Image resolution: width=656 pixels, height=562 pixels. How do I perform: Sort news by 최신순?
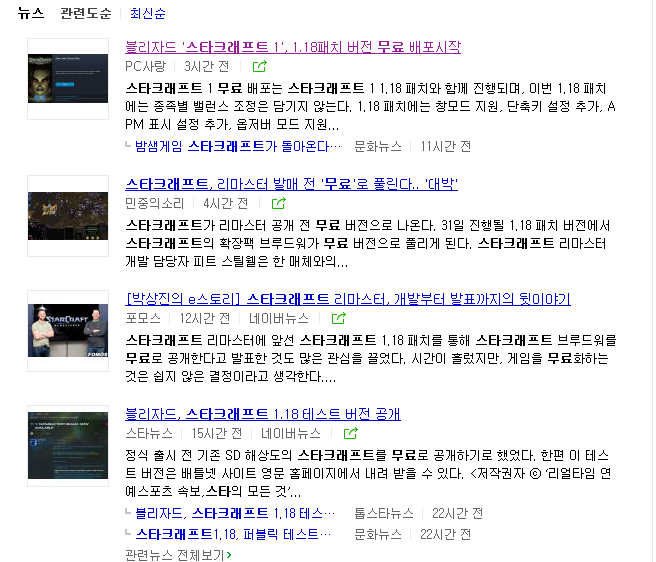pos(148,13)
